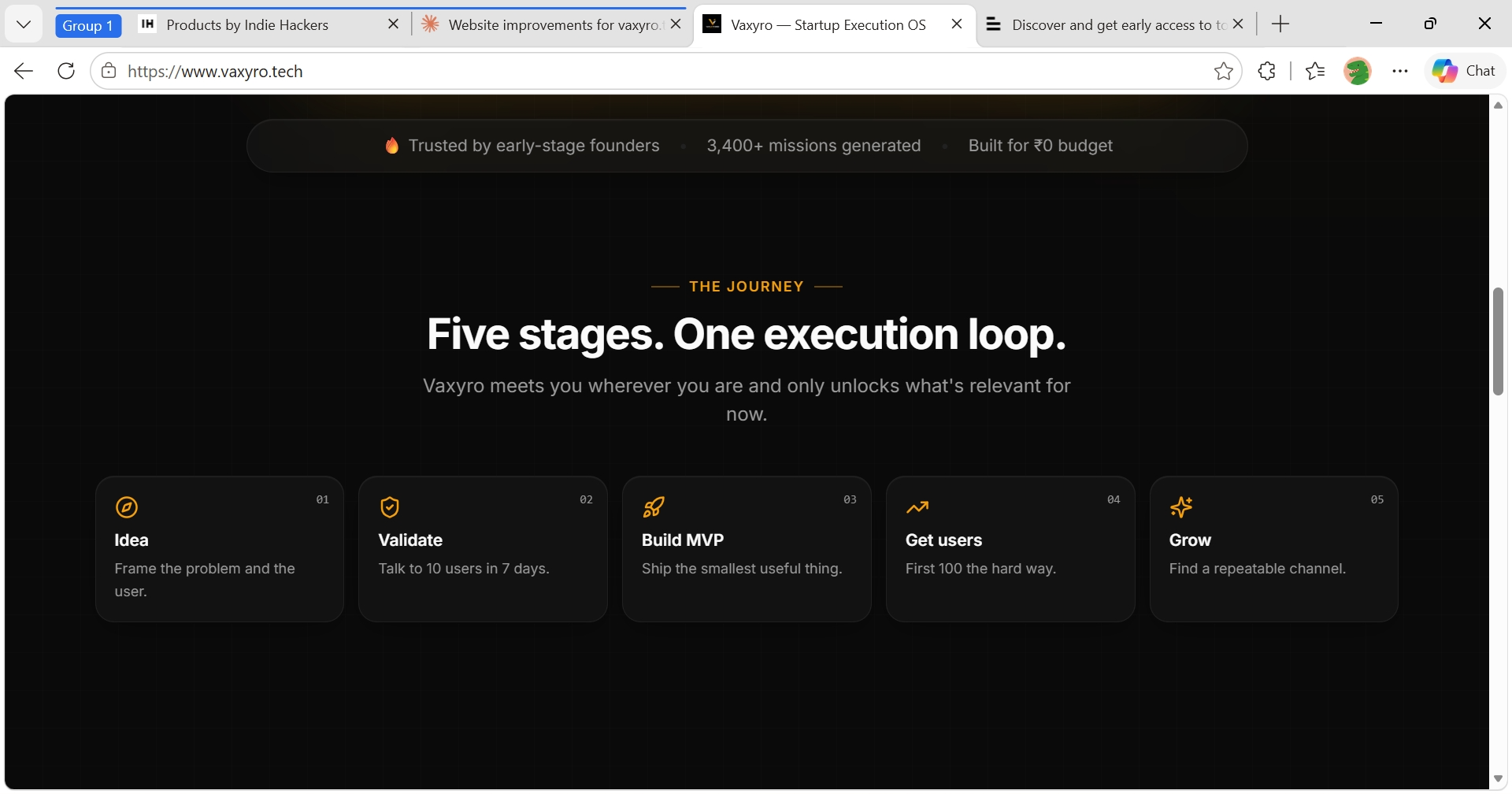Reload the current page
Image resolution: width=1512 pixels, height=794 pixels.
(x=66, y=71)
